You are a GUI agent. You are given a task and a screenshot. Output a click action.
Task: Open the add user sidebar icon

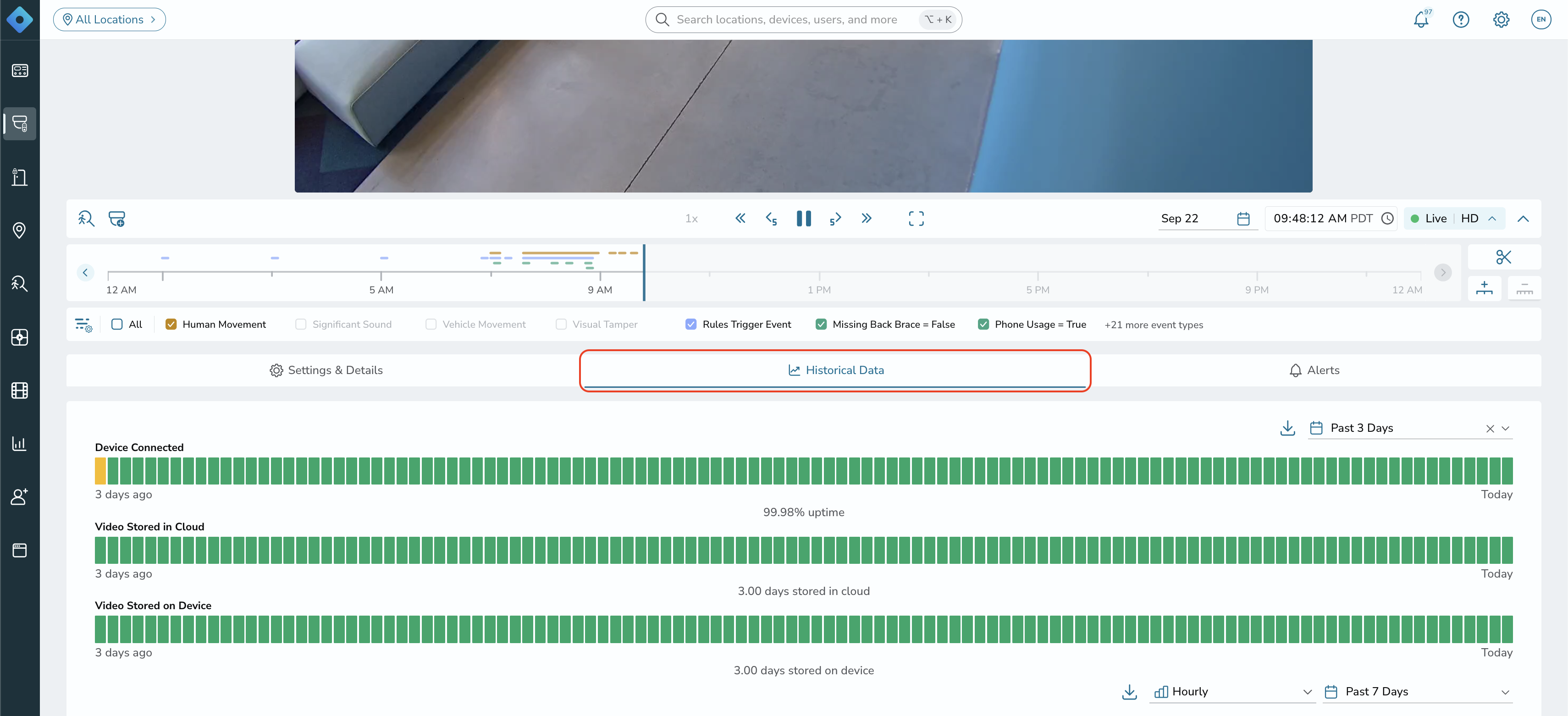(19, 496)
